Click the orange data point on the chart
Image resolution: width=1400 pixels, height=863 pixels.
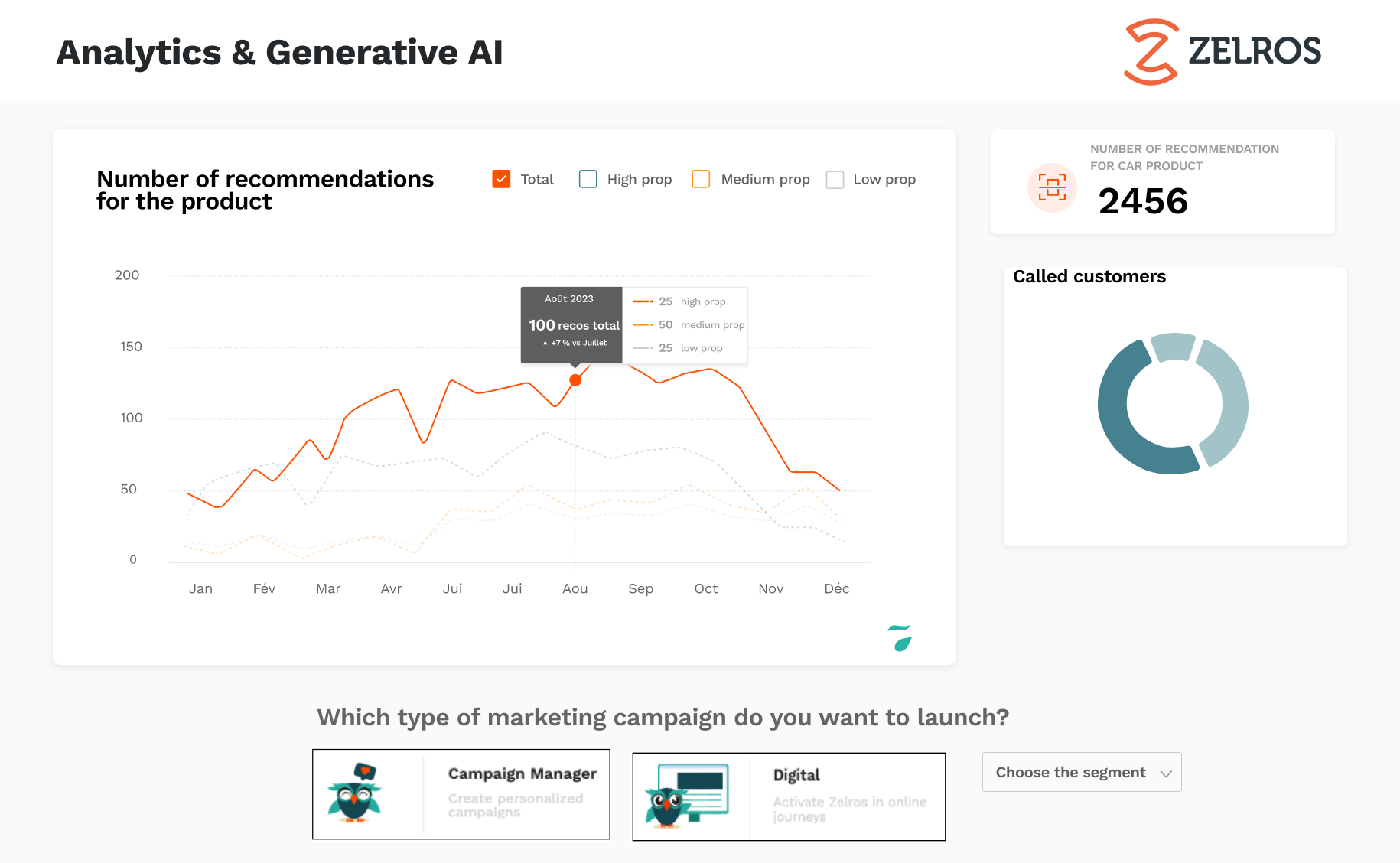(x=575, y=380)
